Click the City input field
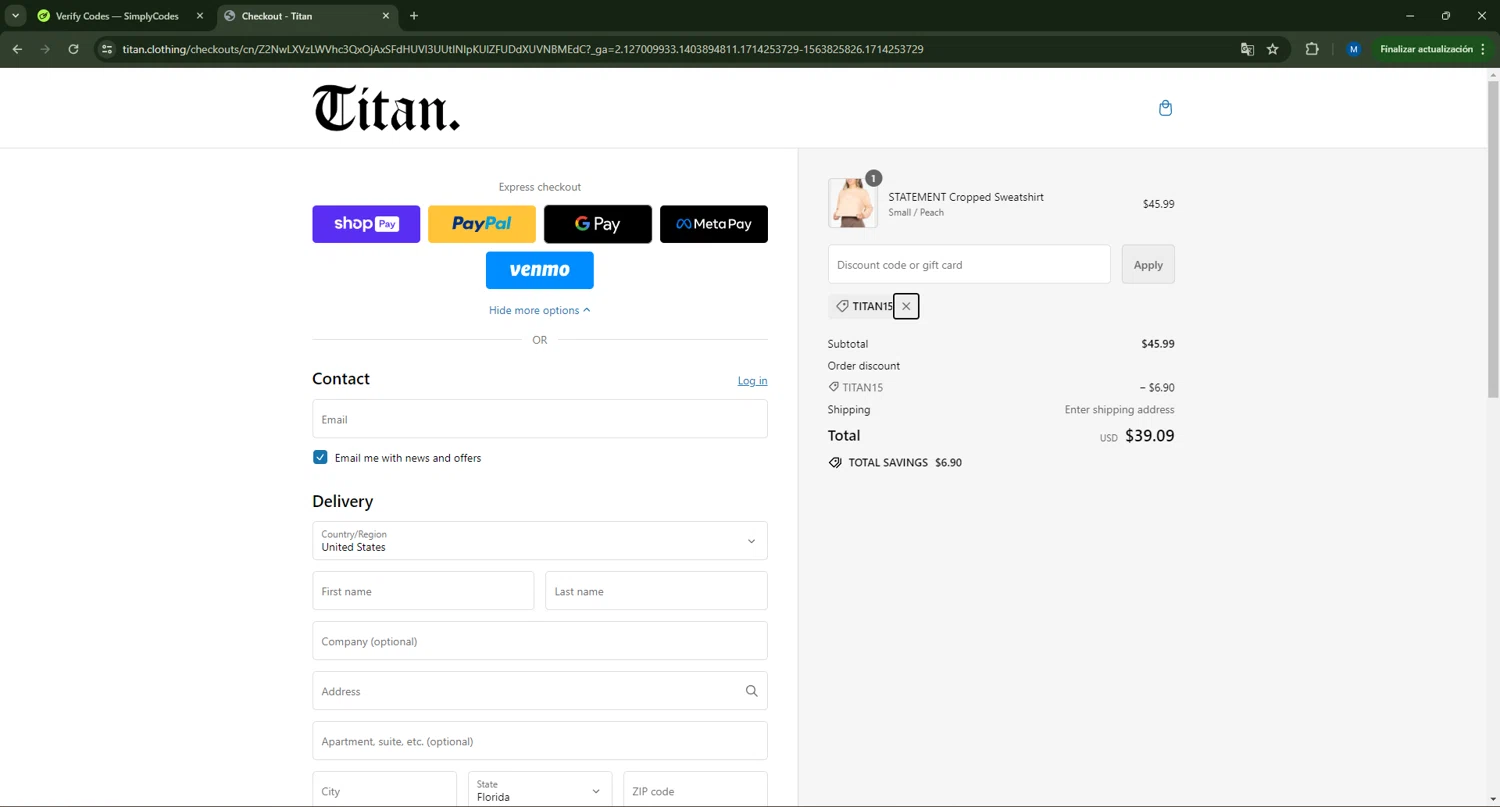The width and height of the screenshot is (1500, 807). pos(384,790)
